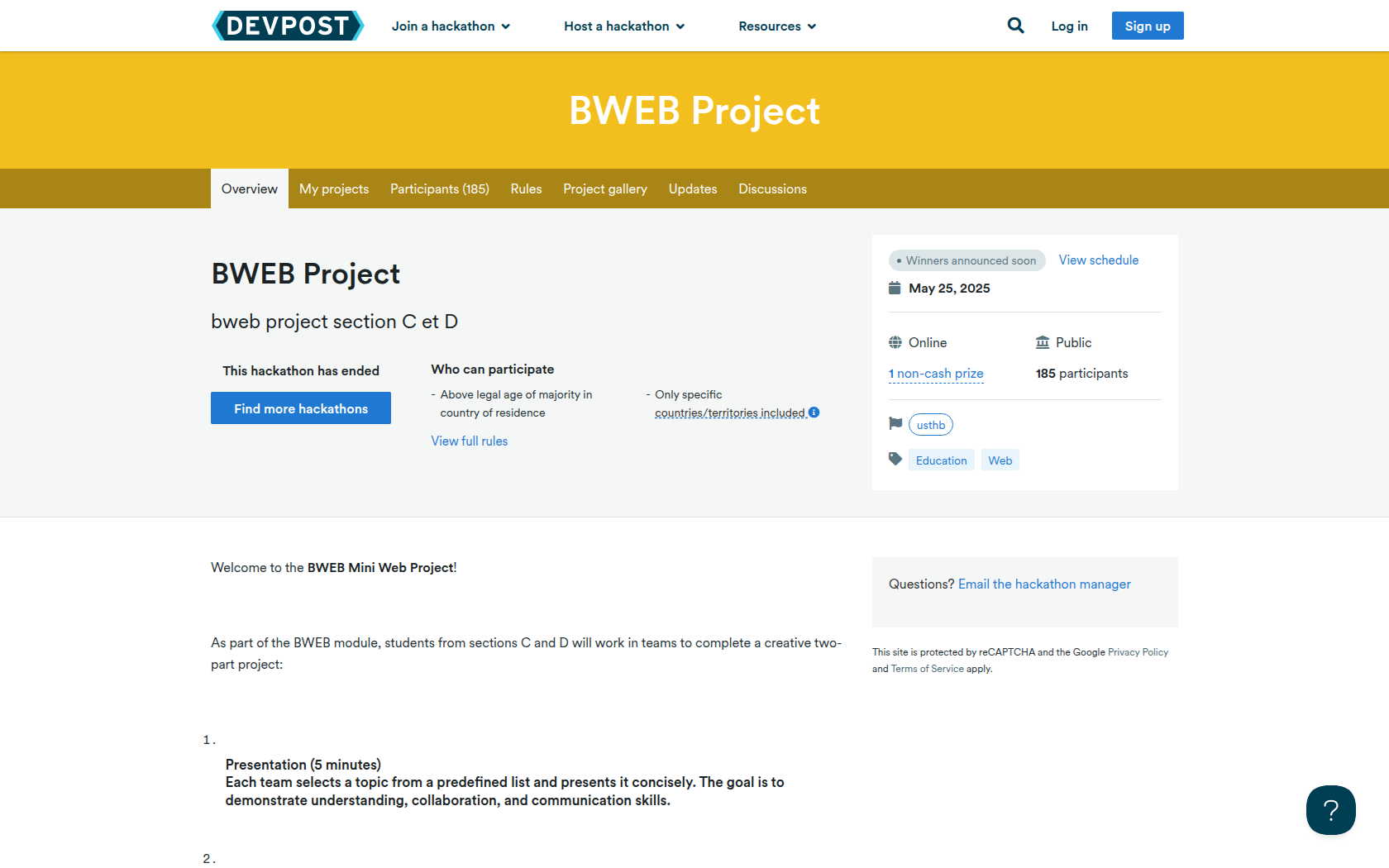1389x868 pixels.
Task: Expand the Join a hackathon dropdown
Action: tap(451, 26)
